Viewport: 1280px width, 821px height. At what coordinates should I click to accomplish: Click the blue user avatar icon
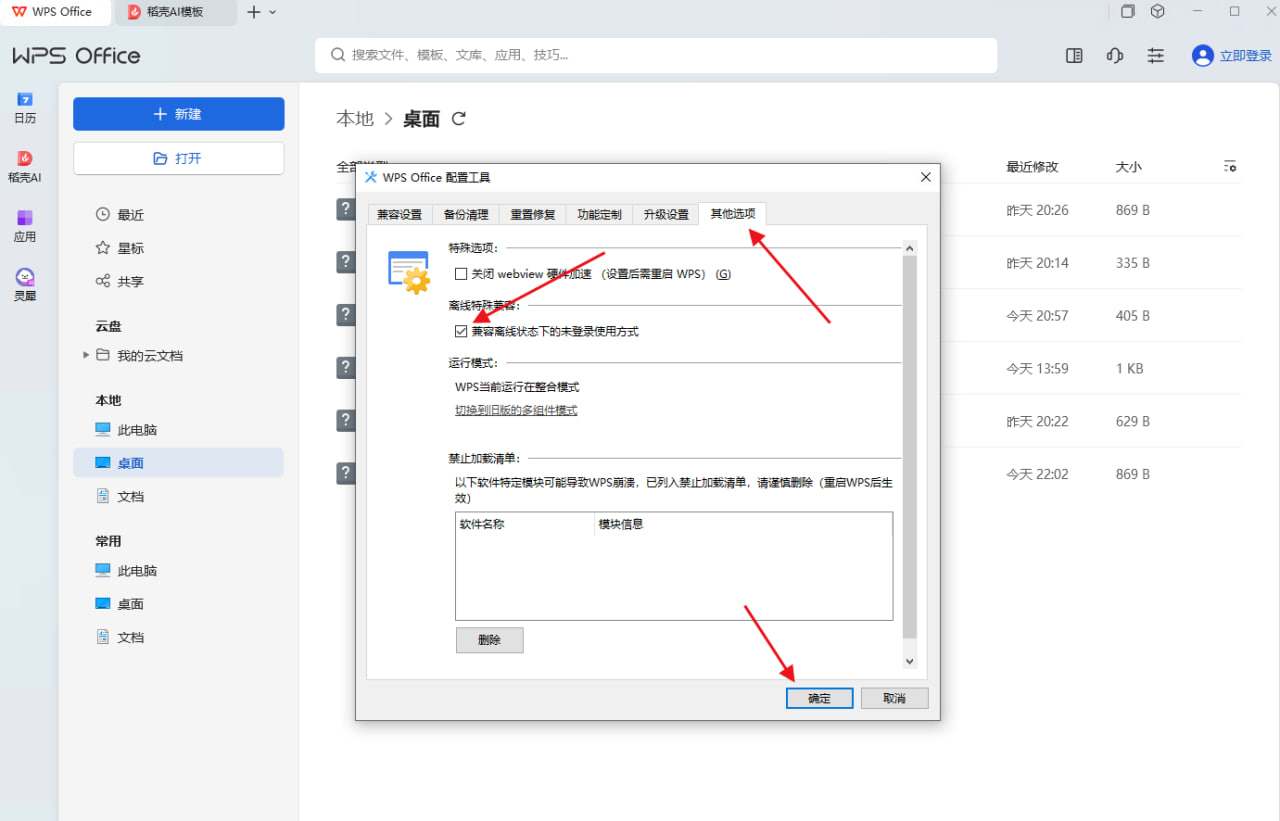click(1202, 56)
